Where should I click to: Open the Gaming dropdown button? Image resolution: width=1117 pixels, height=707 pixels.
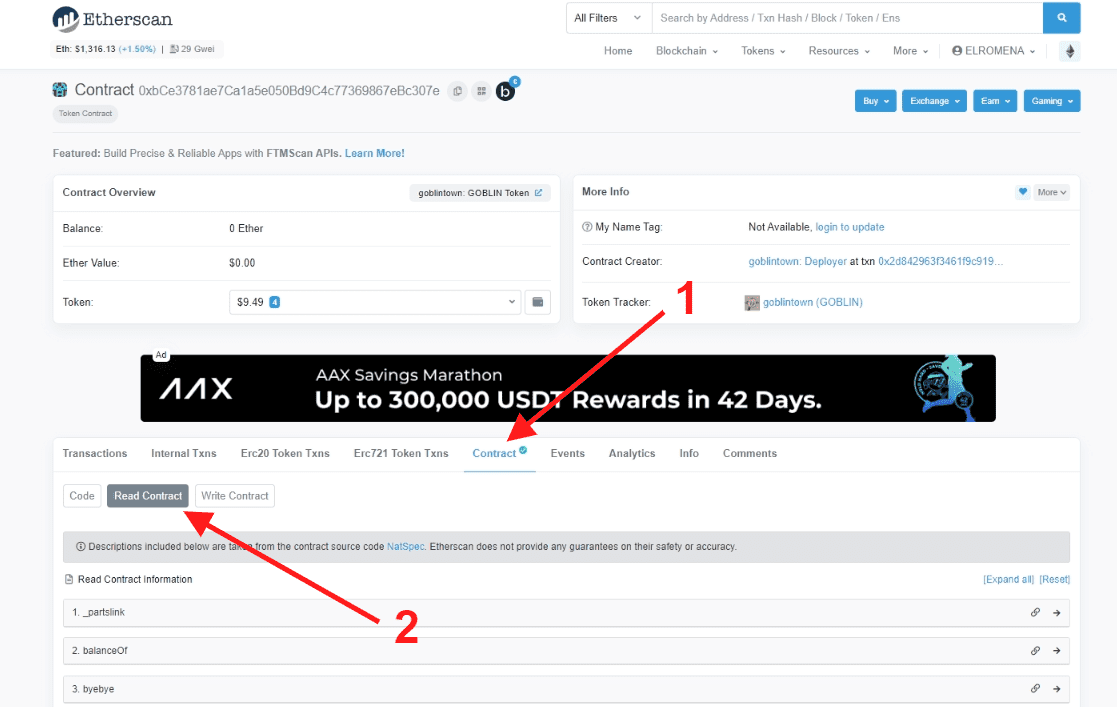tap(1052, 101)
